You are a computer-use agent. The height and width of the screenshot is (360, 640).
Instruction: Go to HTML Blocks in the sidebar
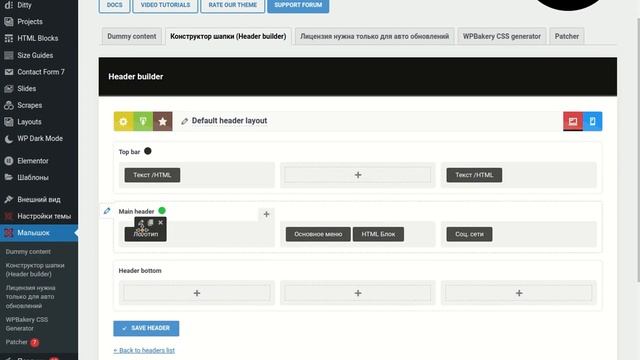[39, 38]
